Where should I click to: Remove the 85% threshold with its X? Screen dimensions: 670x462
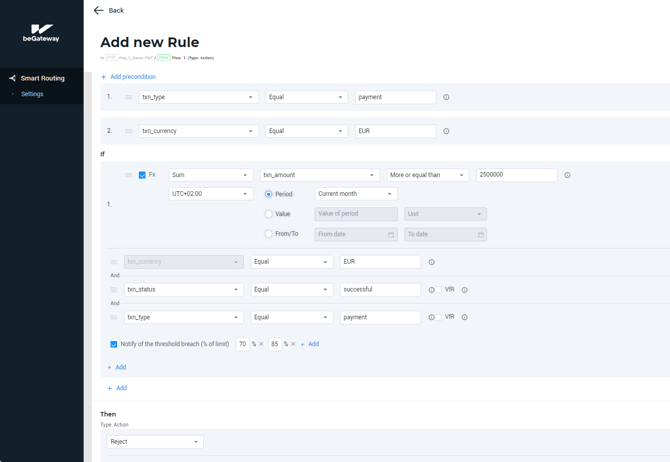[x=293, y=344]
